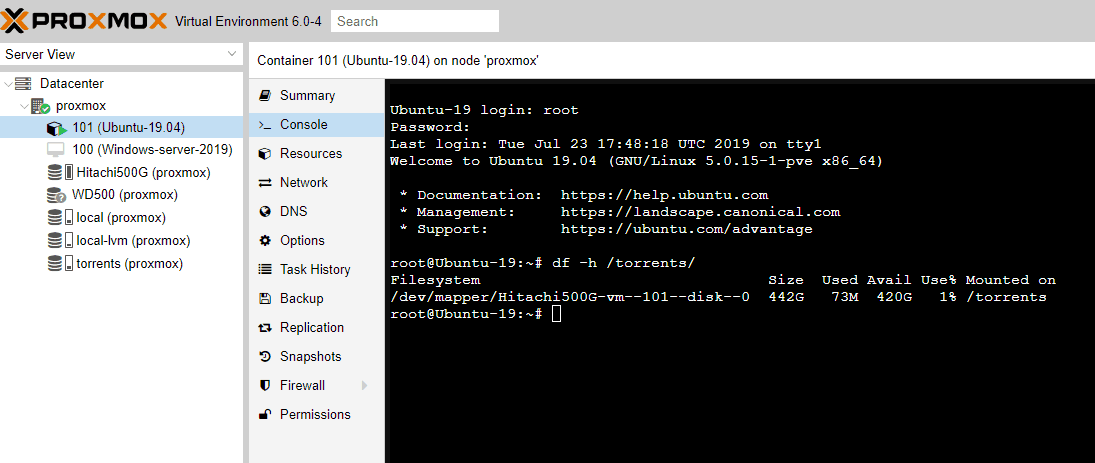Image resolution: width=1095 pixels, height=463 pixels.
Task: Click the container icon for 101
Action: (57, 128)
